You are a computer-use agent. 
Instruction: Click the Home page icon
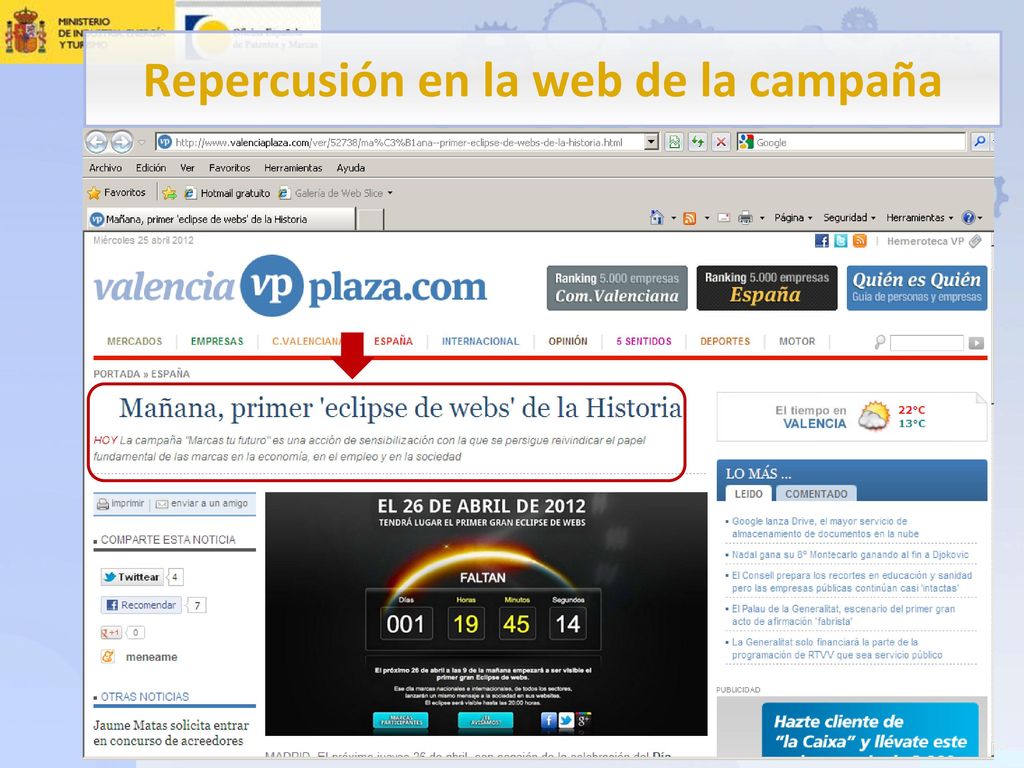point(657,217)
